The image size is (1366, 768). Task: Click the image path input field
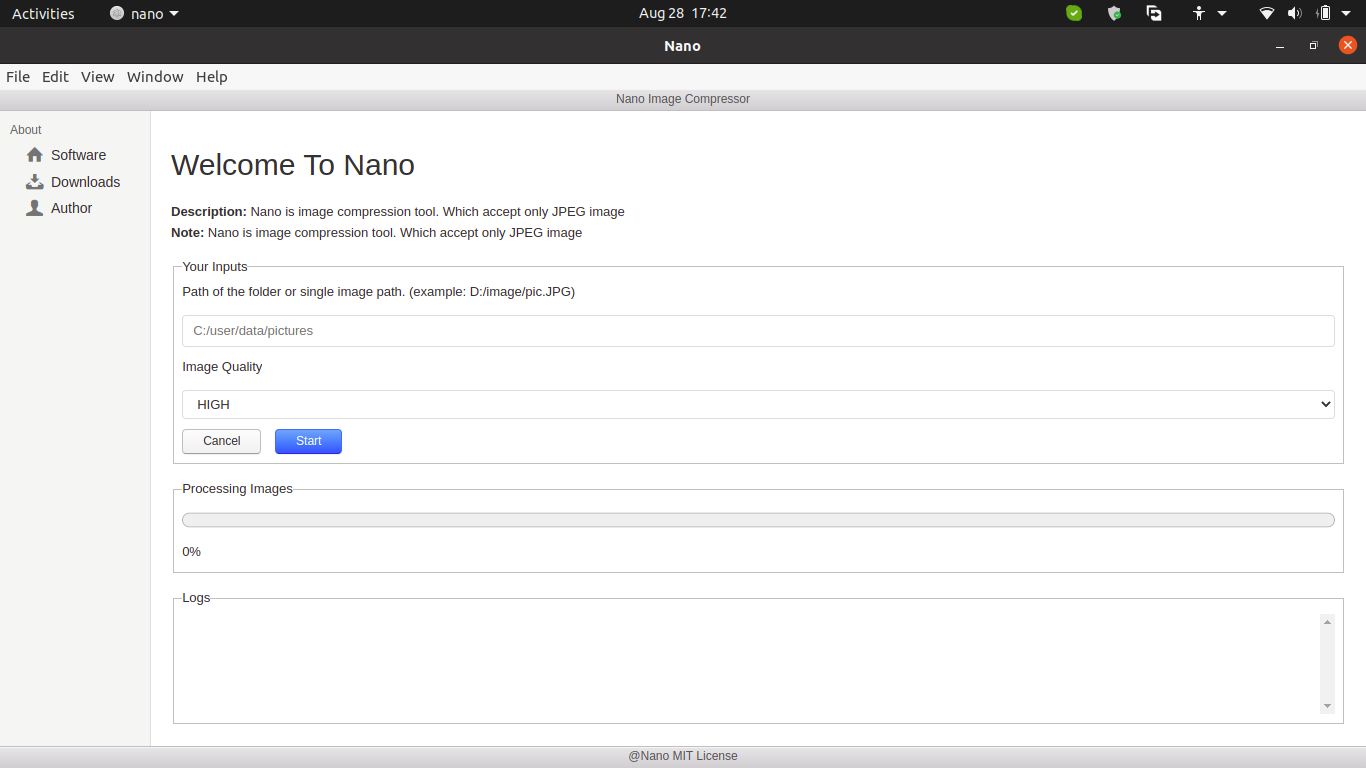758,331
